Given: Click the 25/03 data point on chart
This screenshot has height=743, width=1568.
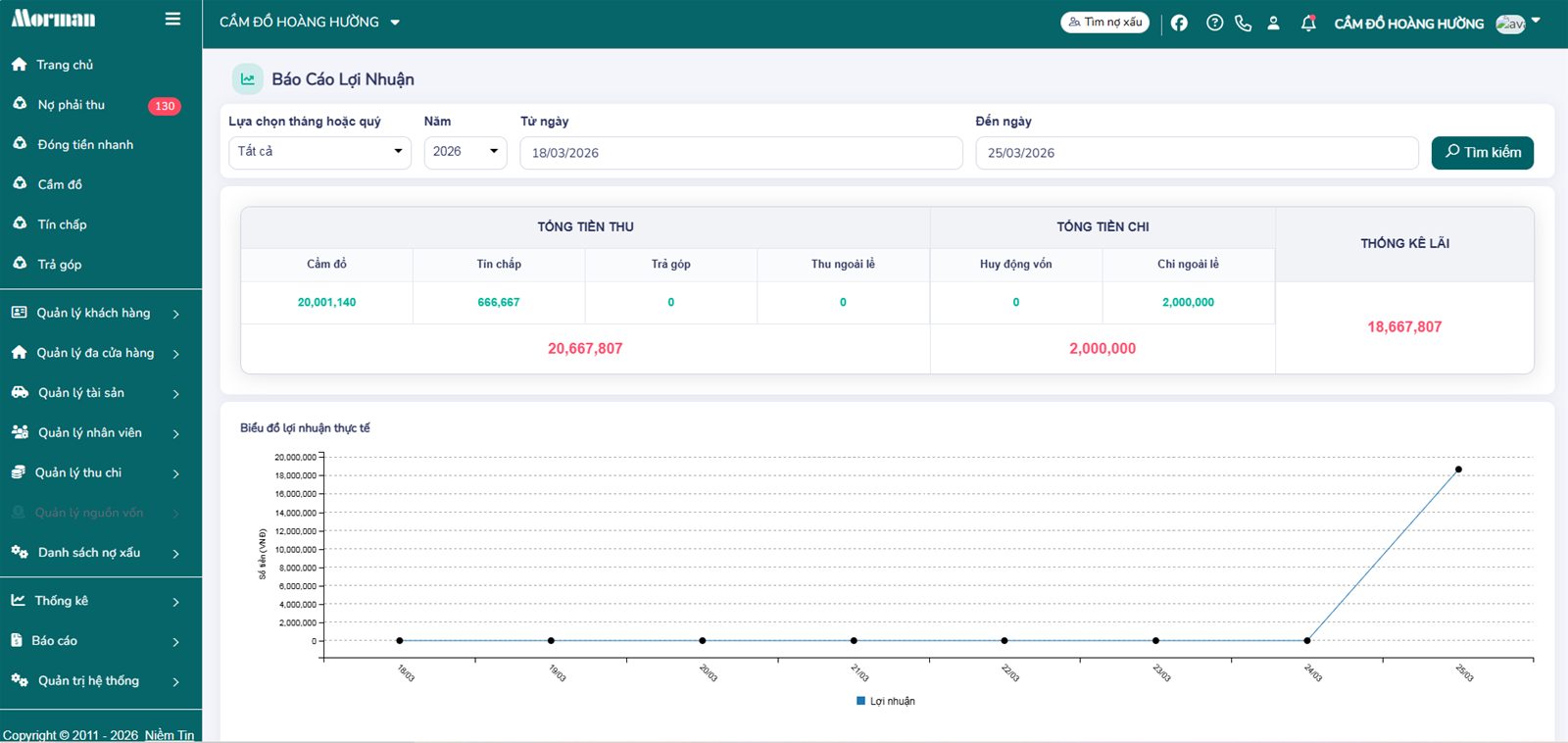Looking at the screenshot, I should pos(1458,470).
